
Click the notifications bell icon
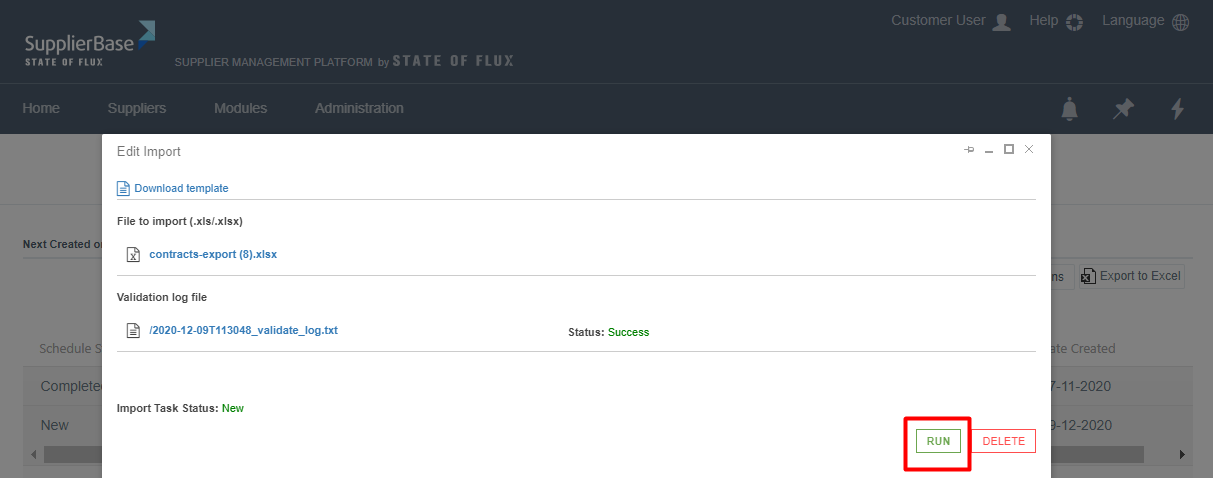[x=1070, y=109]
